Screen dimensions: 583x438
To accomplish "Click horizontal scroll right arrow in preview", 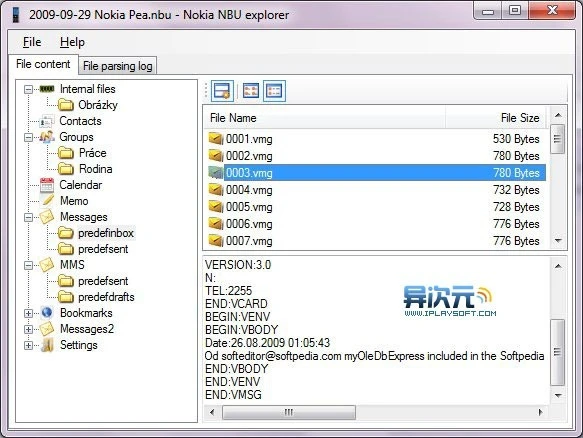I will click(x=540, y=412).
